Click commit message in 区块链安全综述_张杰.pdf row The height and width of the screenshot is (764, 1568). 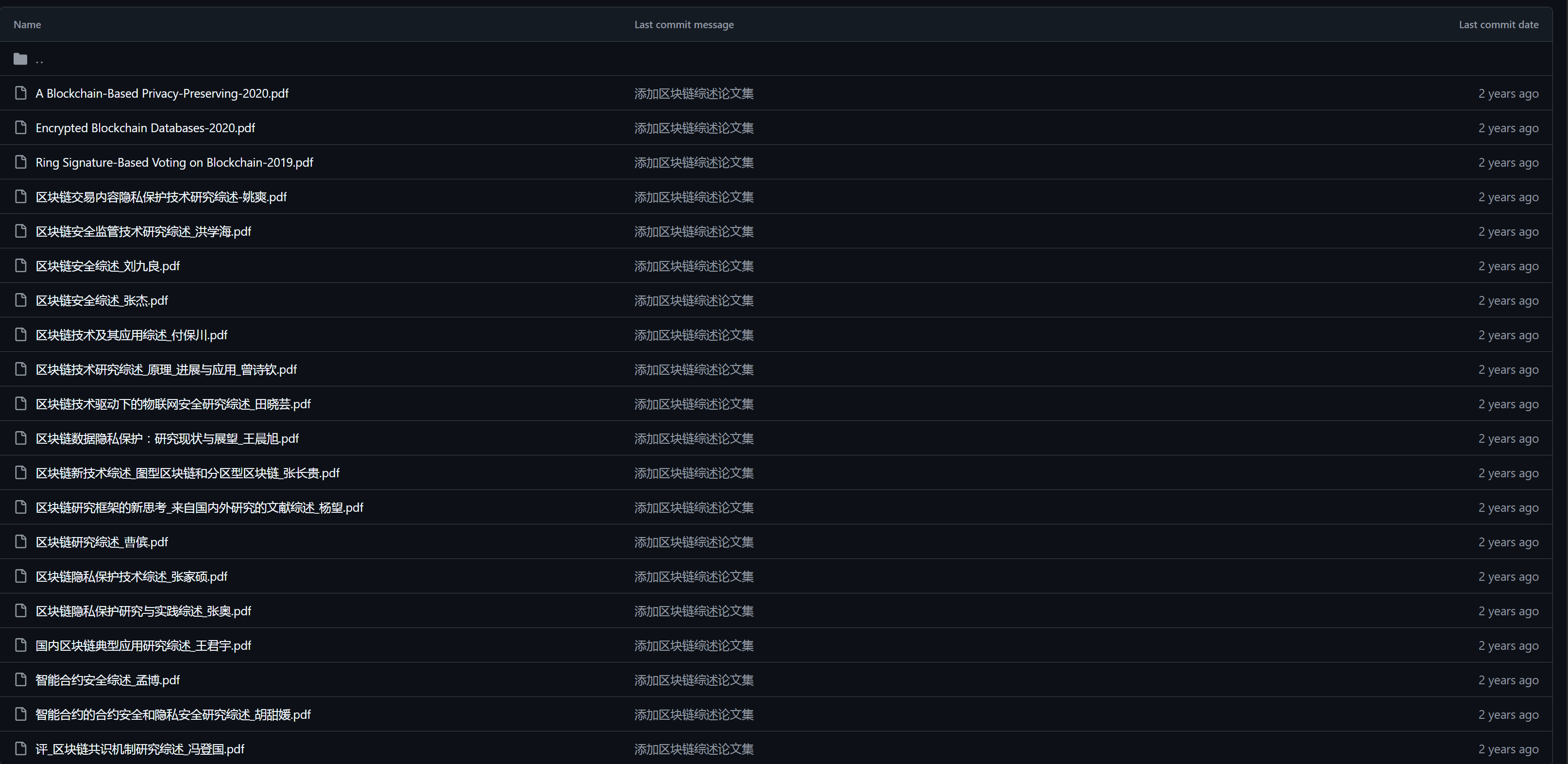click(694, 300)
